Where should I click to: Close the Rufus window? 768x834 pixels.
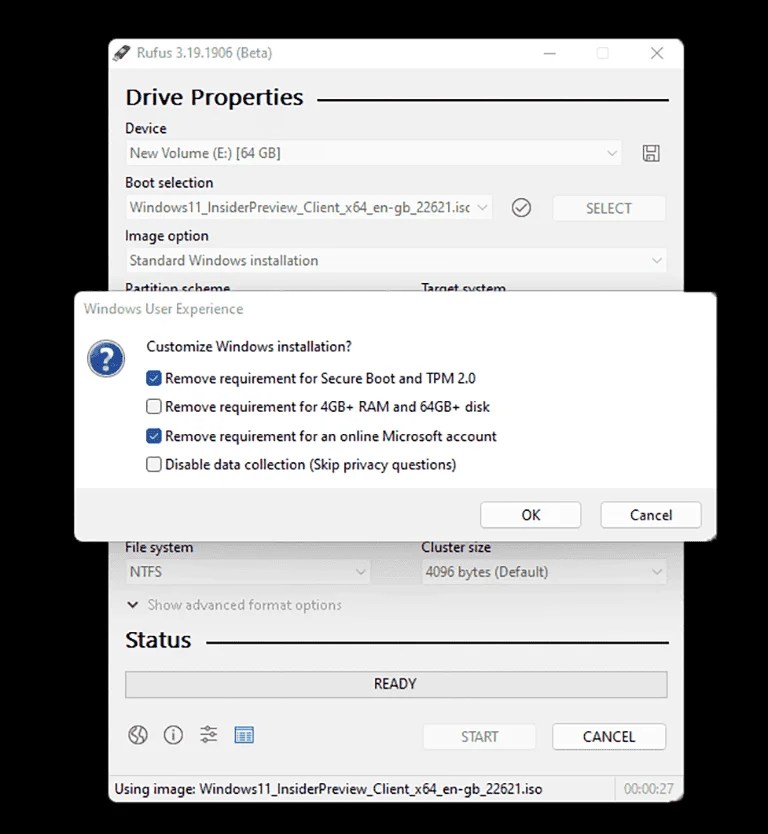tap(657, 53)
